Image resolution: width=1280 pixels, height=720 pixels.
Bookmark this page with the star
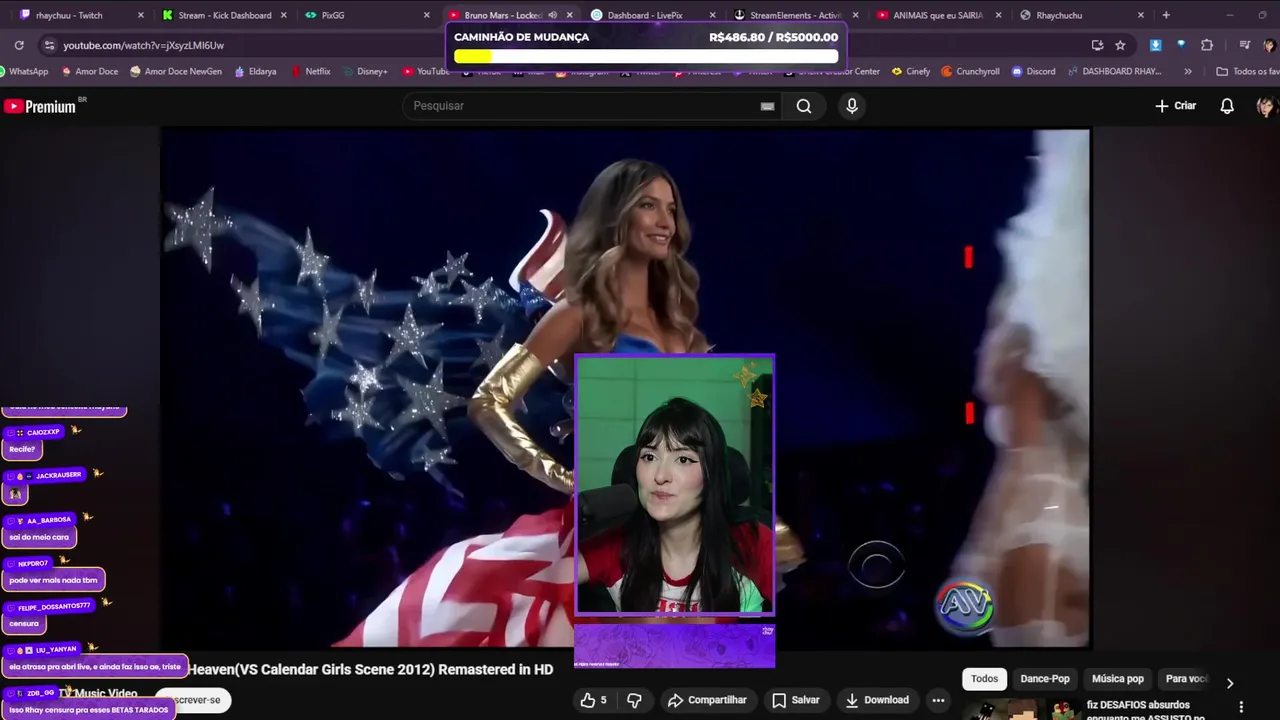tap(1120, 45)
